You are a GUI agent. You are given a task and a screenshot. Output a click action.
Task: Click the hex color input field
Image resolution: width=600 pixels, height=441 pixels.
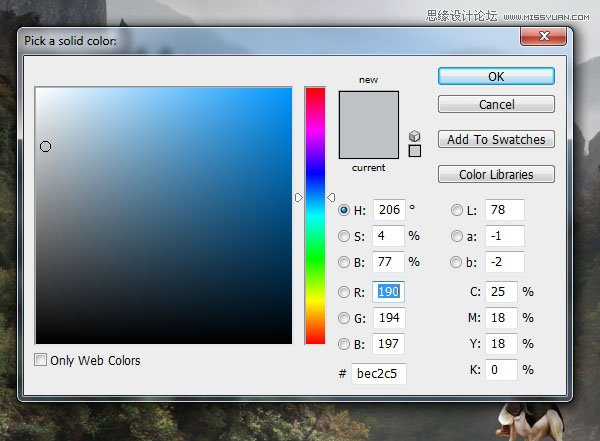tap(378, 373)
